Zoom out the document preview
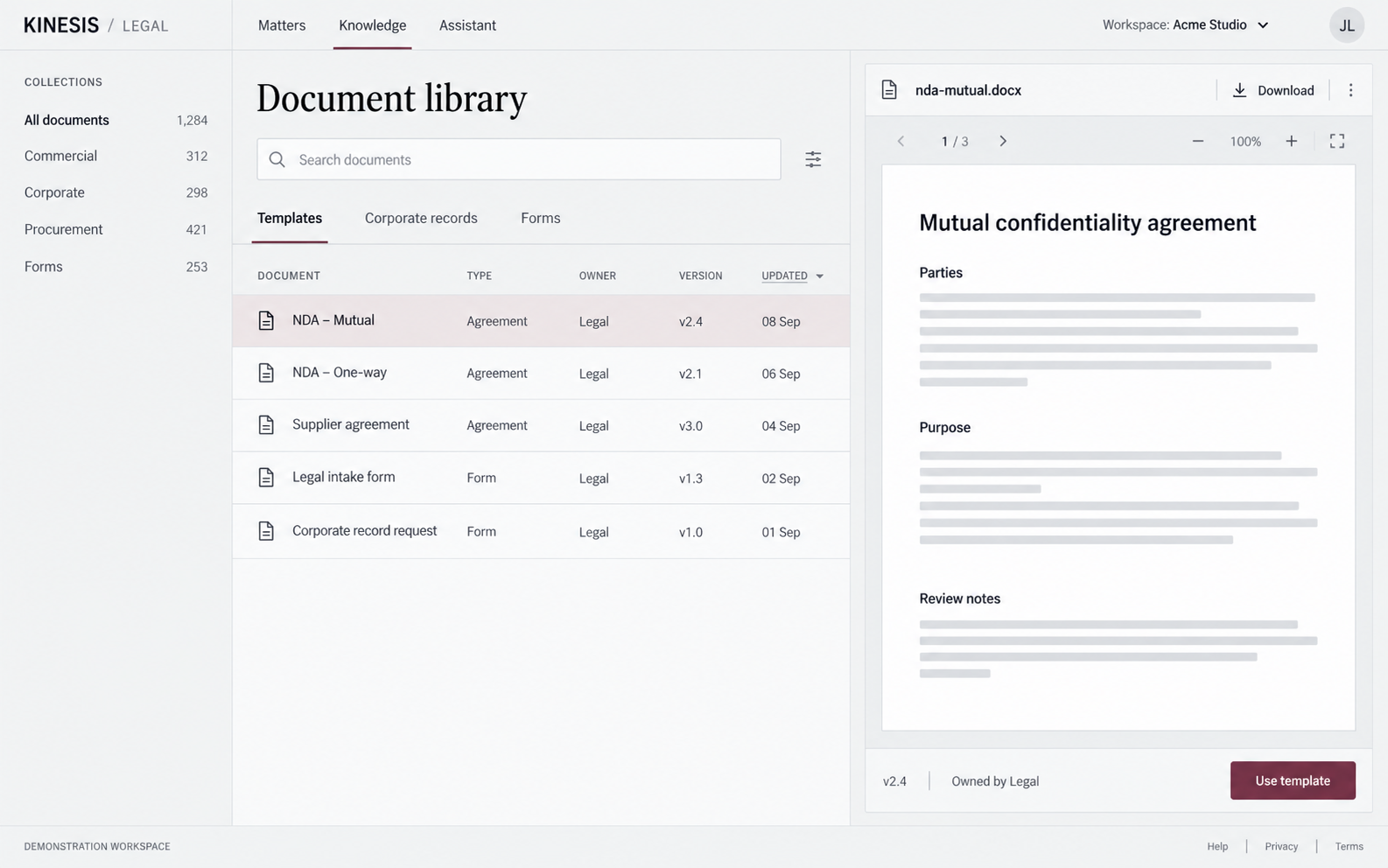Viewport: 1388px width, 868px height. click(x=1198, y=141)
